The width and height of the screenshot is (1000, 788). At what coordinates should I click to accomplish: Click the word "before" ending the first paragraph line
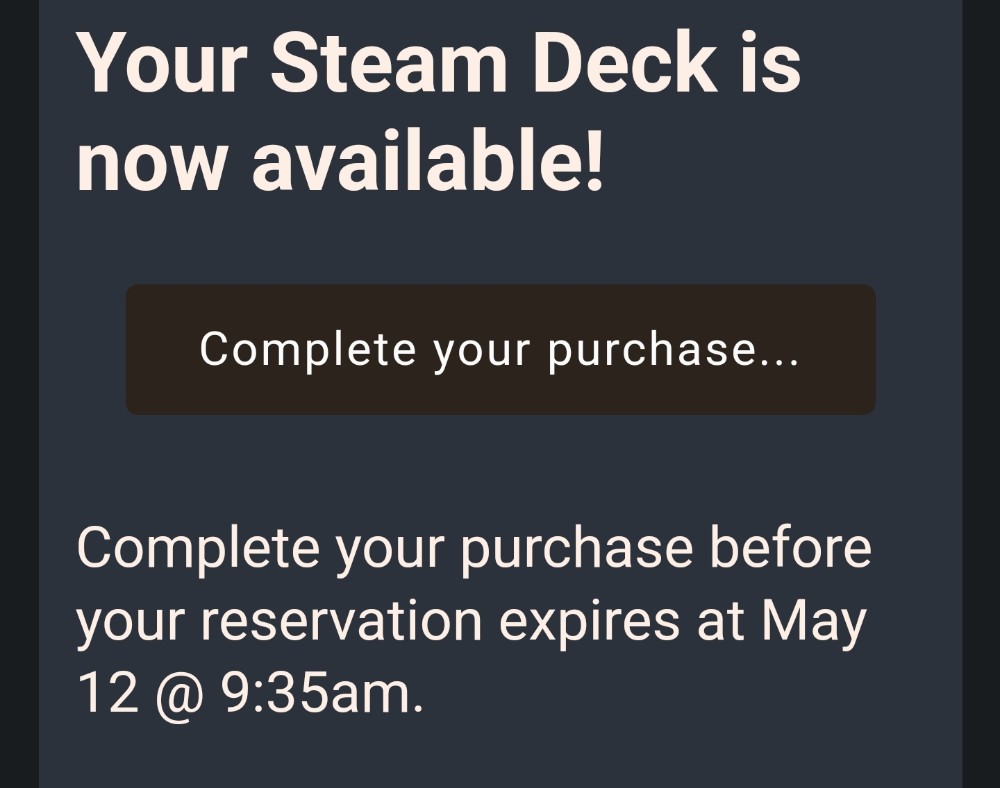[x=790, y=548]
